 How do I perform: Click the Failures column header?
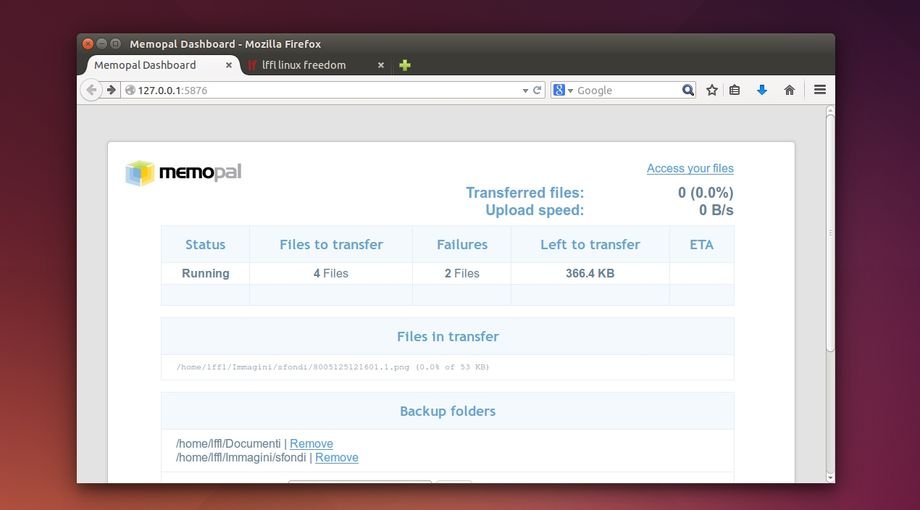pyautogui.click(x=462, y=244)
